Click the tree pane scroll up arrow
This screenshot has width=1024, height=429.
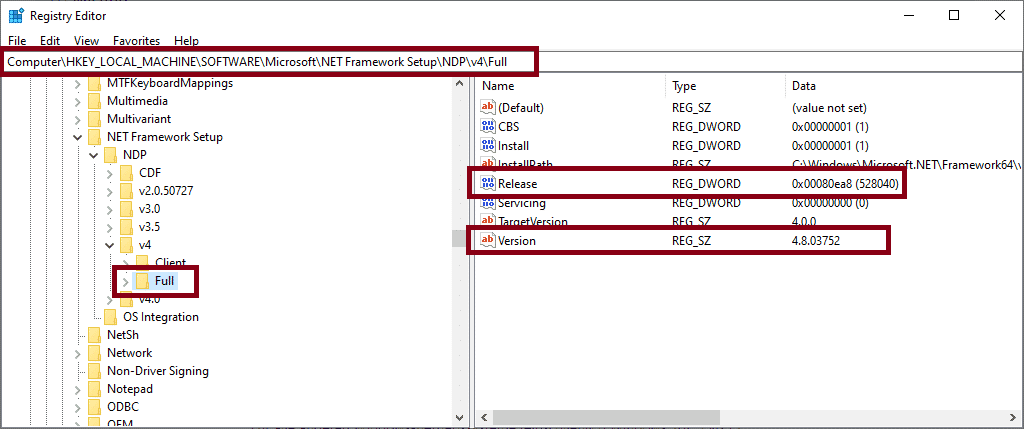(x=459, y=84)
